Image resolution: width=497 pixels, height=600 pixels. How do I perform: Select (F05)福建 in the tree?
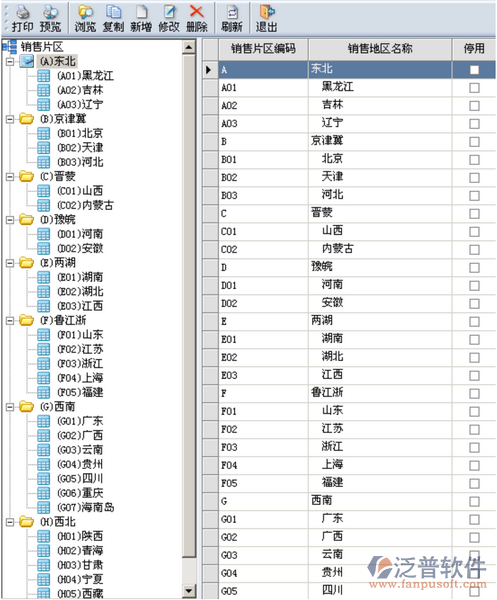80,392
